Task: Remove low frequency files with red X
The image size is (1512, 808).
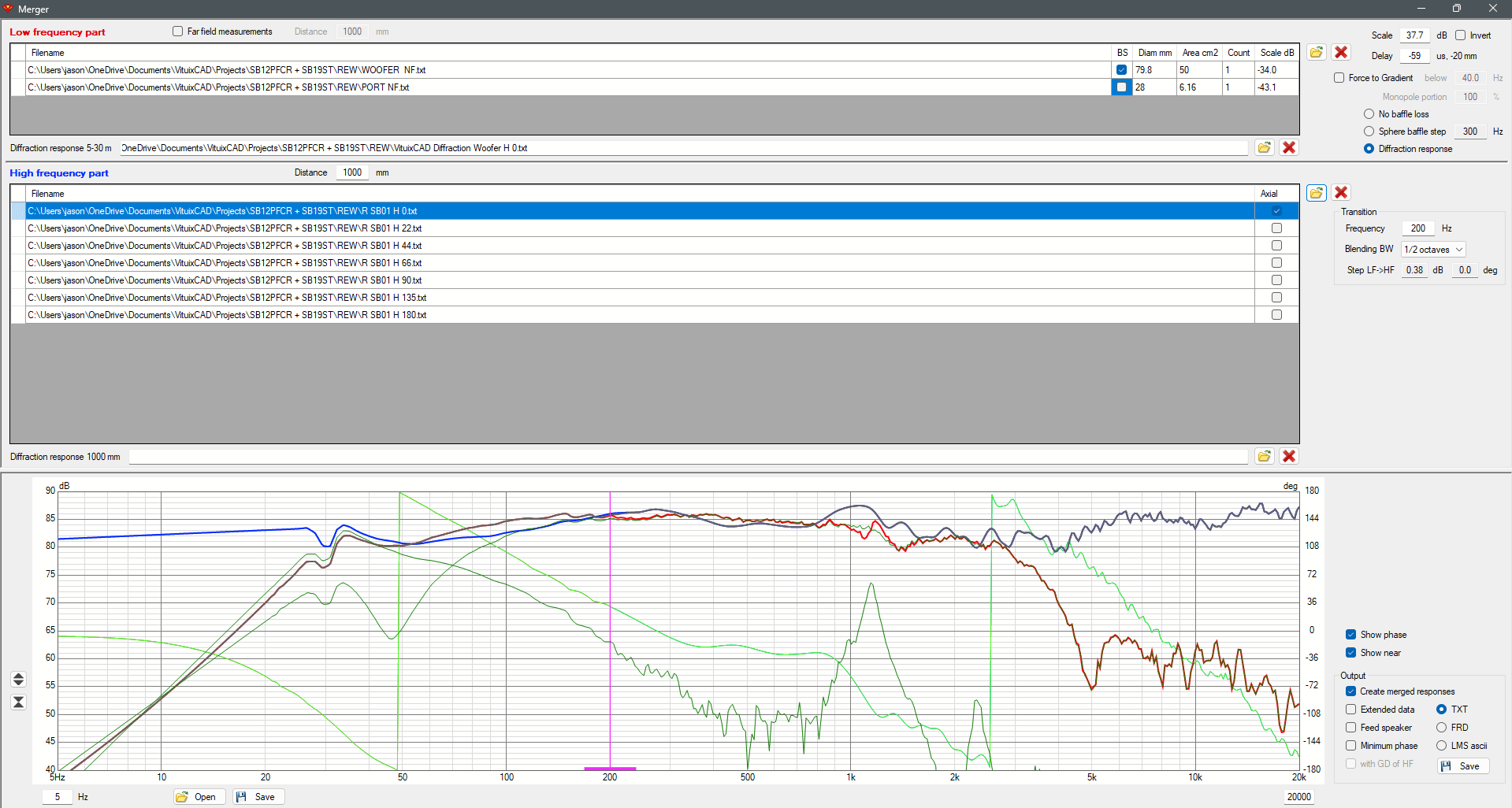Action: [x=1341, y=53]
